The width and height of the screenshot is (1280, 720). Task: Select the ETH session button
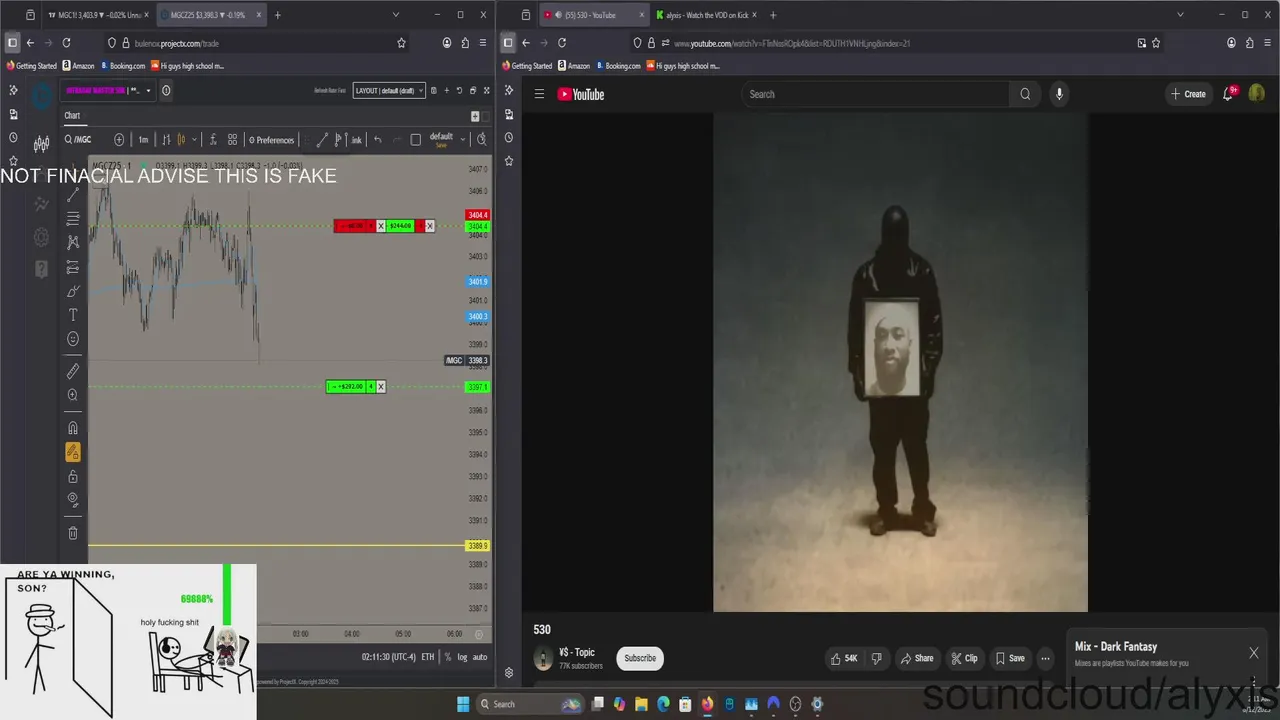428,657
